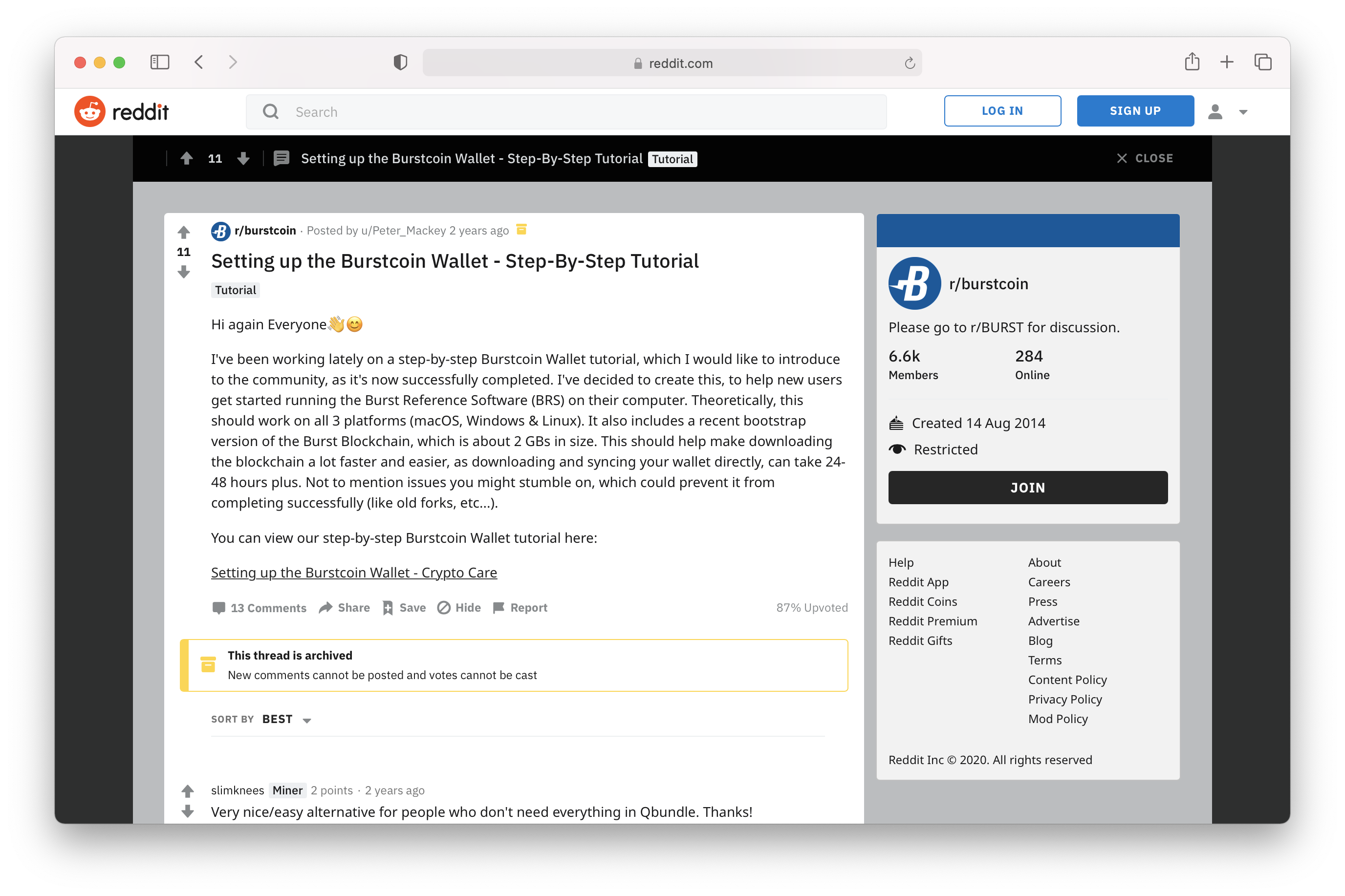
Task: Click the browser back navigation arrow
Action: coord(199,63)
